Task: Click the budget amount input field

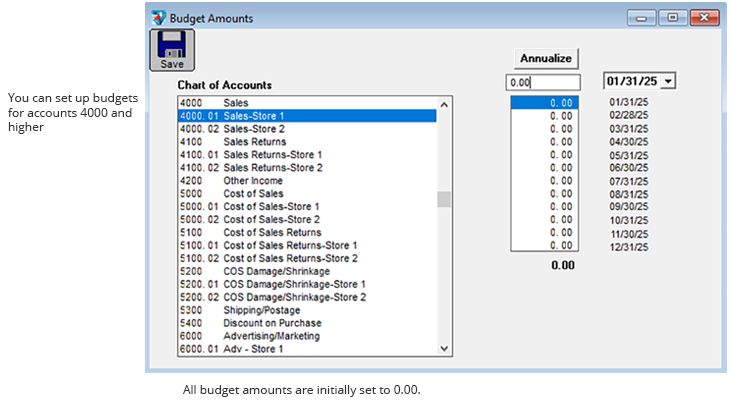Action: (543, 83)
